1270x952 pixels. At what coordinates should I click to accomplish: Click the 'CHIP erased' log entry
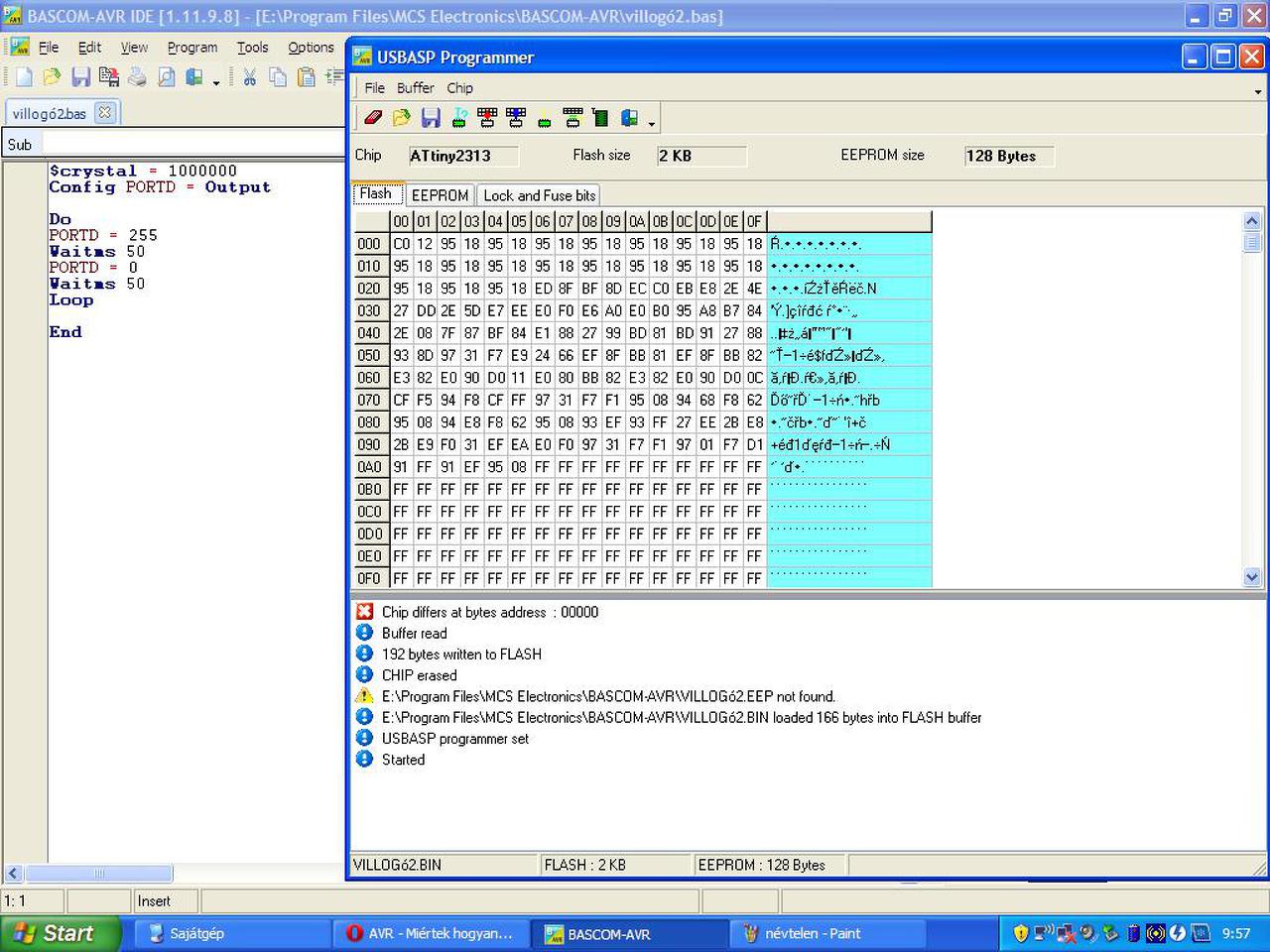419,675
